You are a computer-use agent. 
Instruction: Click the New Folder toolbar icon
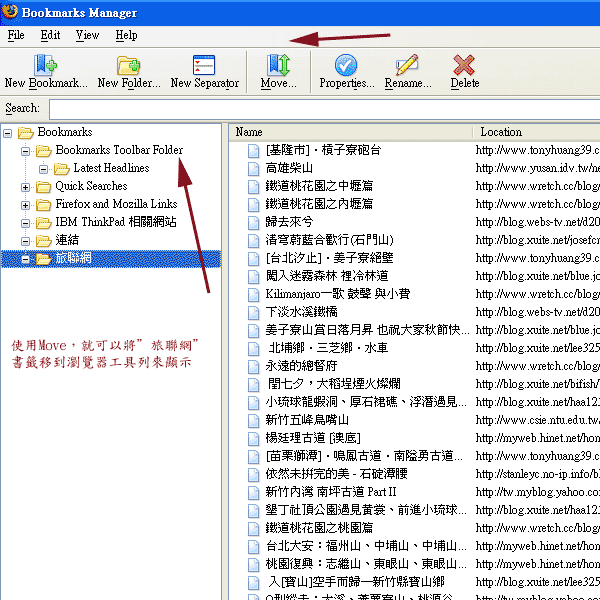pyautogui.click(x=128, y=66)
